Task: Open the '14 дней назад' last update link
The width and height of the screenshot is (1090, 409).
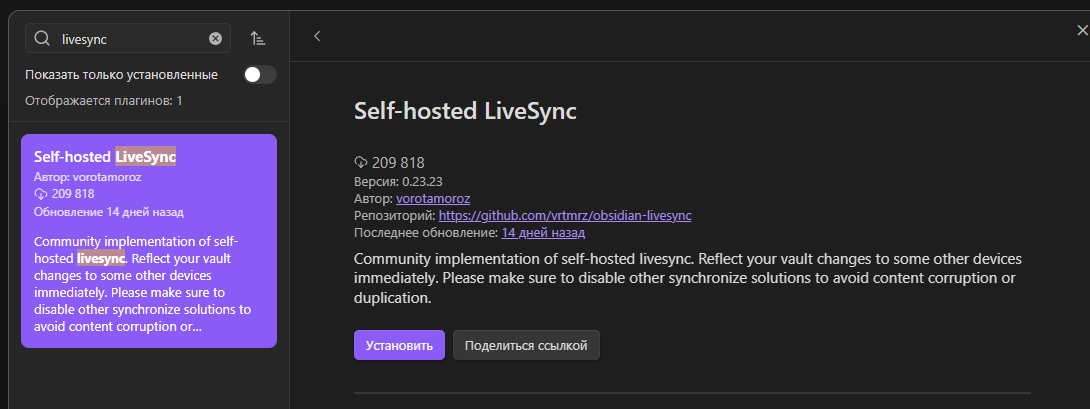Action: (543, 232)
